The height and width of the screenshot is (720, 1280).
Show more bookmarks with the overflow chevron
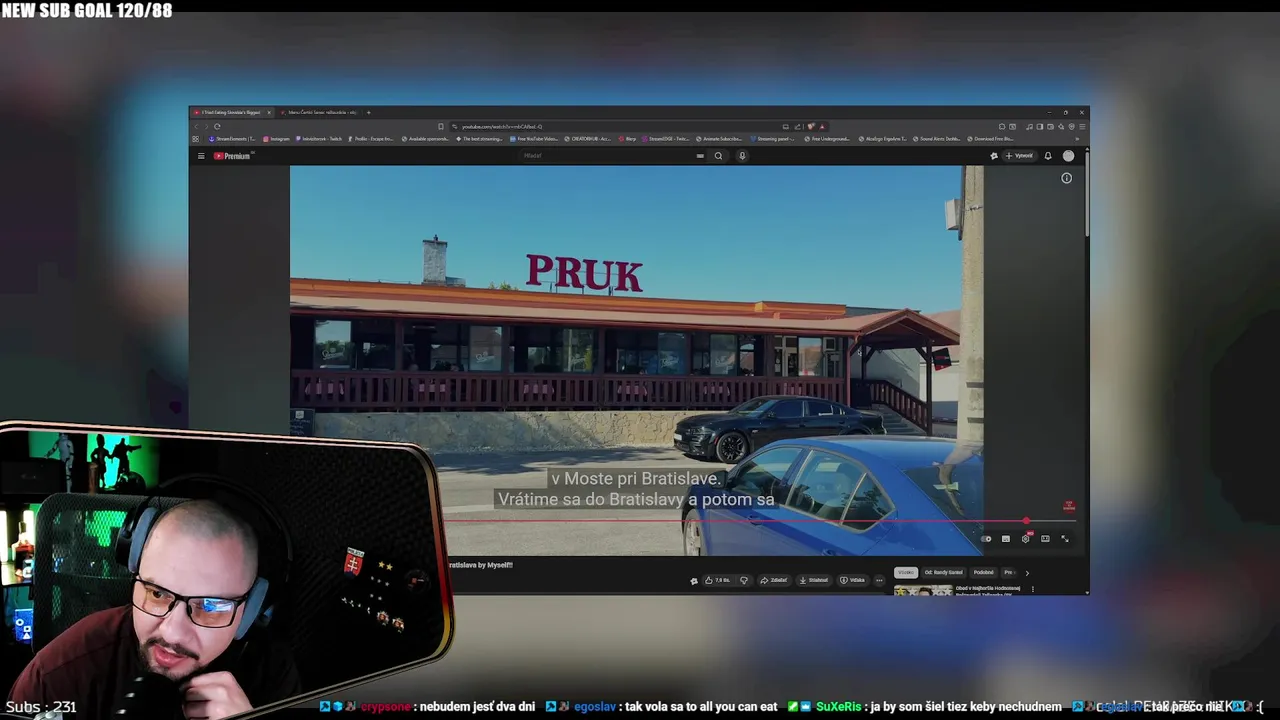1077,139
